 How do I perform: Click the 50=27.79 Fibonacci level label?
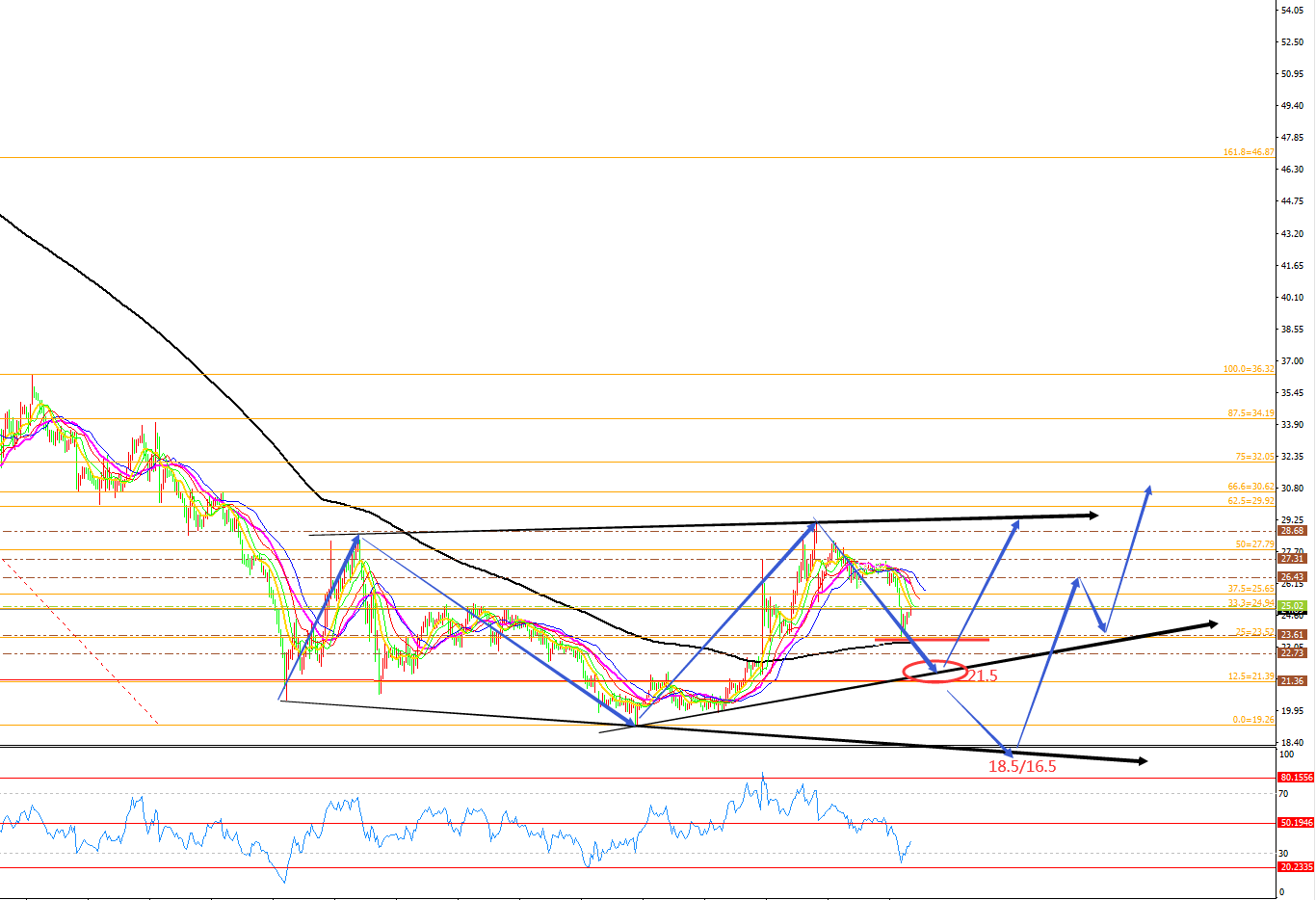point(1254,544)
